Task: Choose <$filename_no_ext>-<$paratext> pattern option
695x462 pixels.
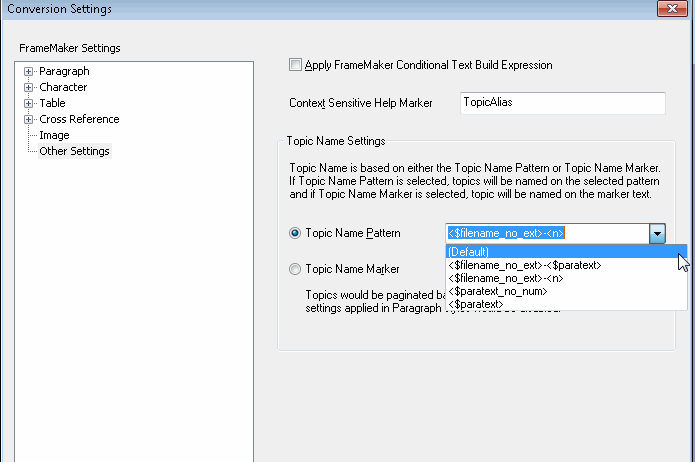Action: 566,265
